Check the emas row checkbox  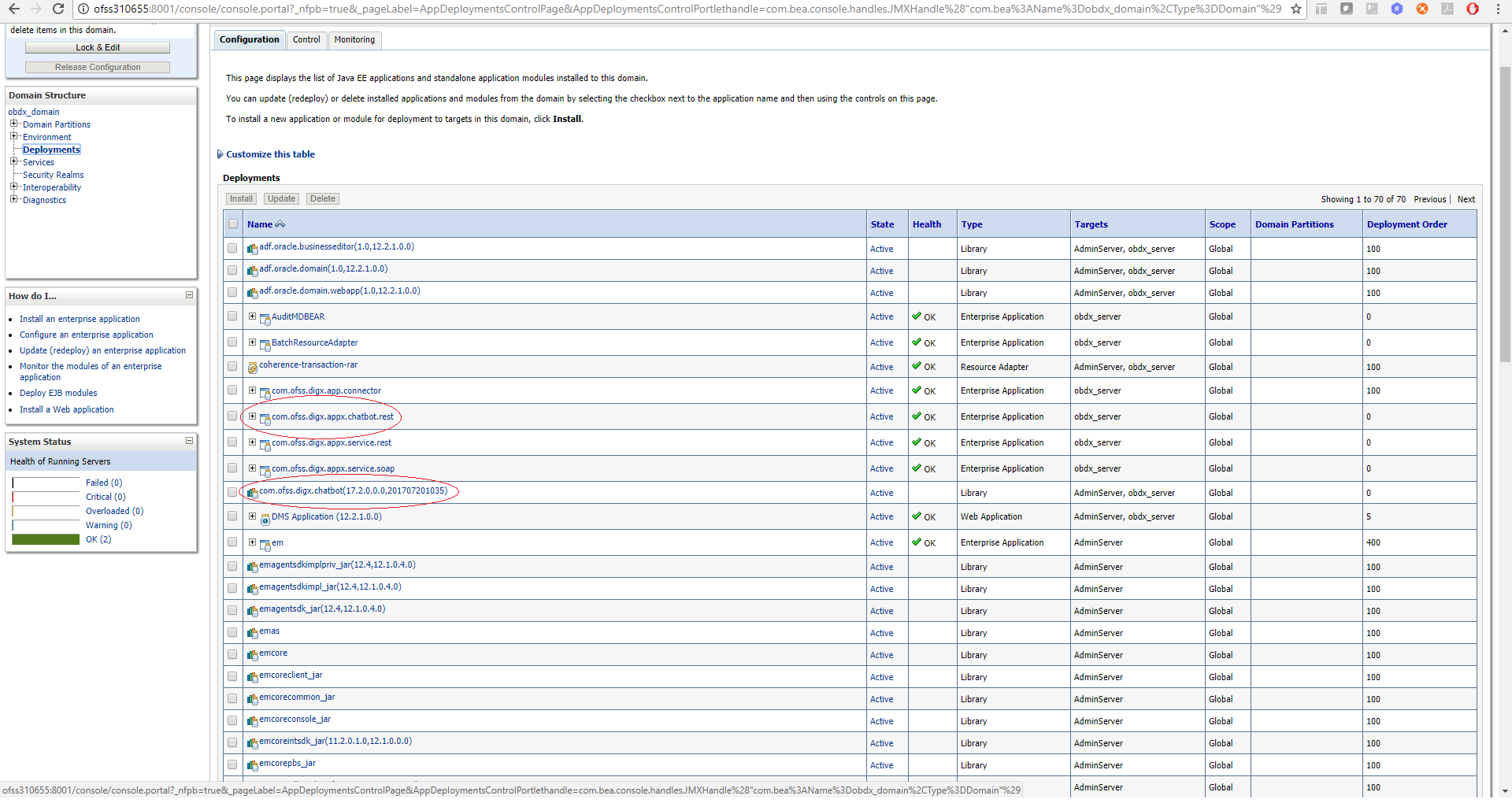(x=232, y=632)
